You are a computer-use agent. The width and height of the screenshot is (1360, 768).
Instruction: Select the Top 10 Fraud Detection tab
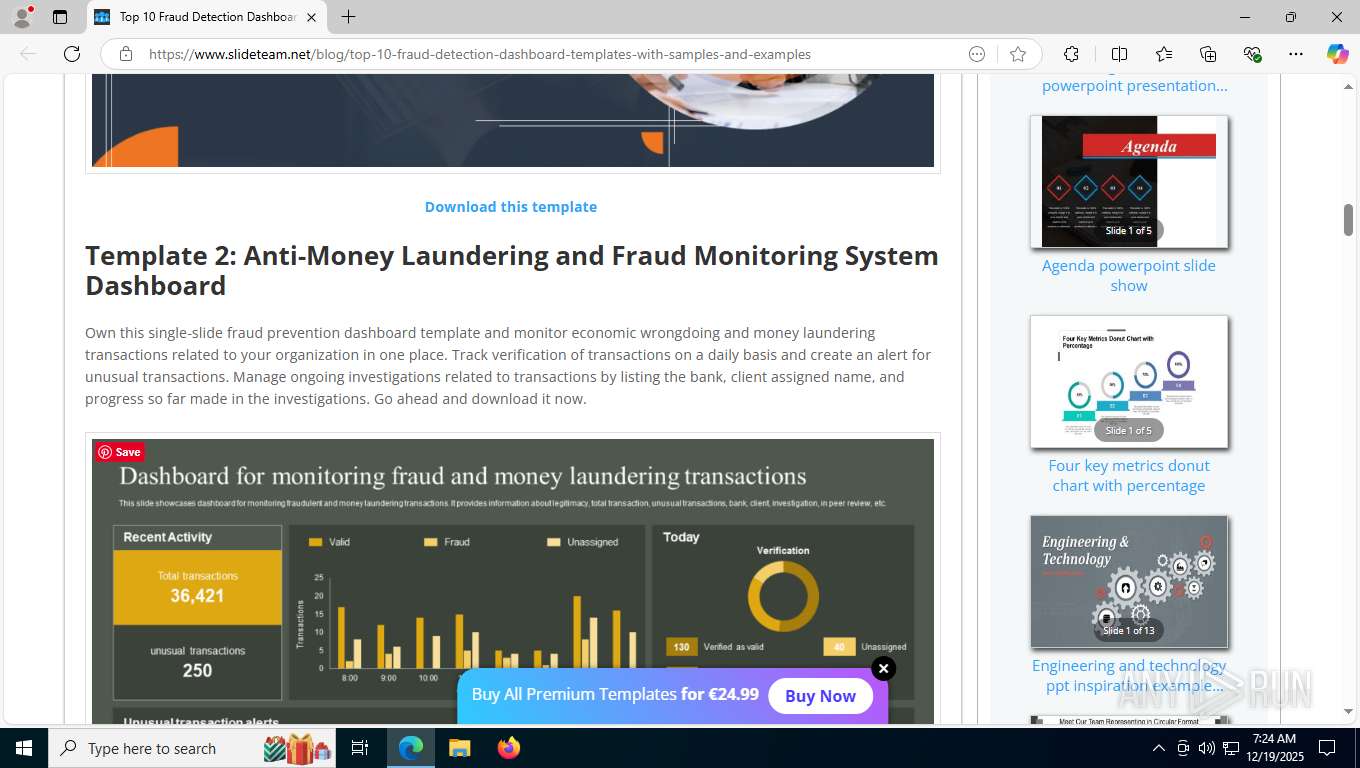click(x=206, y=17)
